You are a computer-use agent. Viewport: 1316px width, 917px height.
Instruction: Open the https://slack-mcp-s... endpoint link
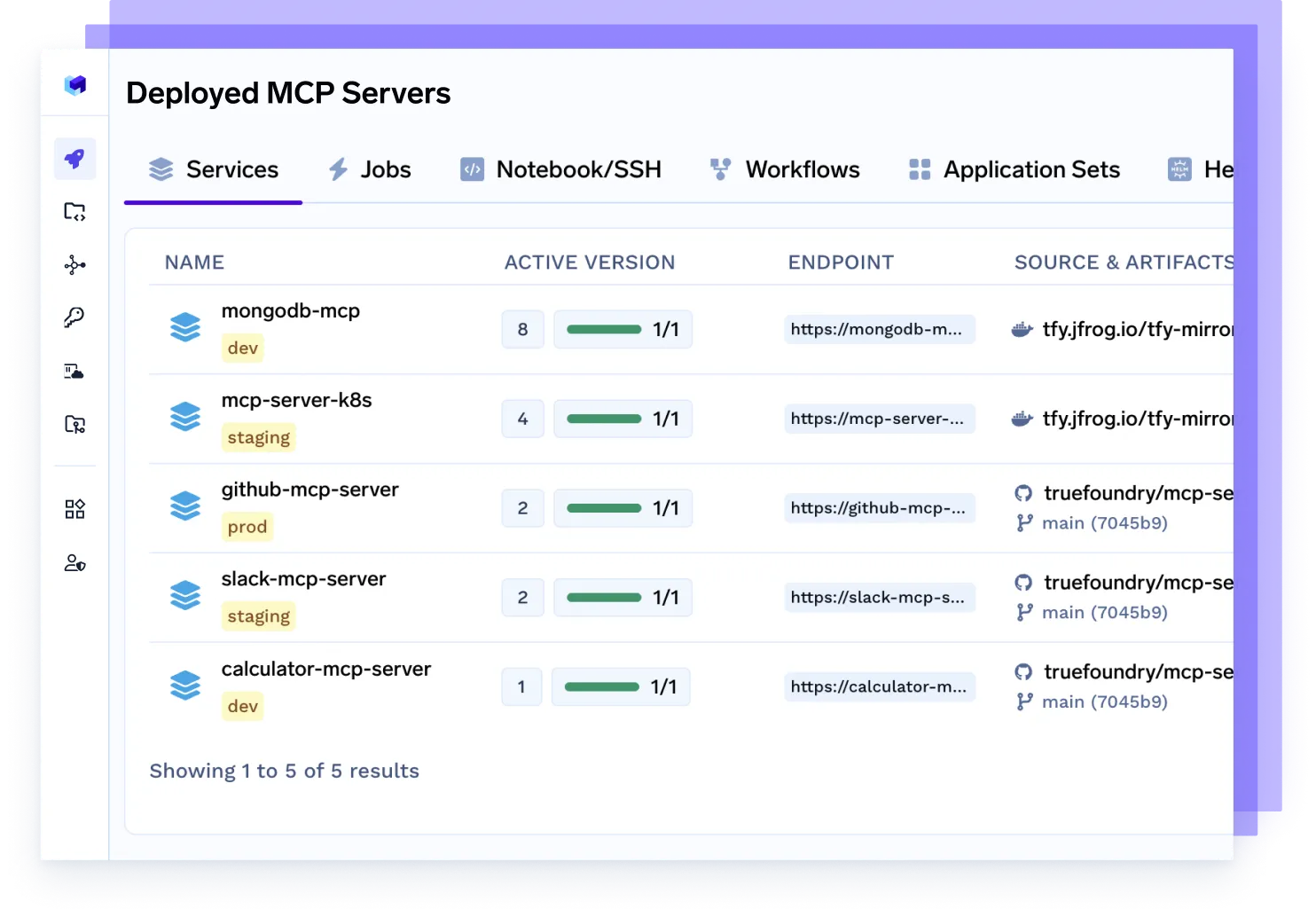coord(880,598)
